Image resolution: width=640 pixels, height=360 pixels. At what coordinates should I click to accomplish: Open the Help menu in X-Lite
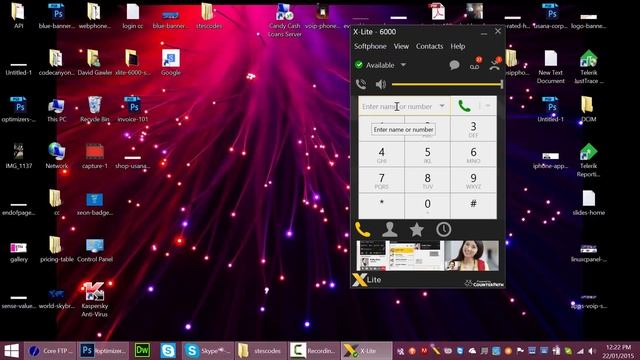pos(458,46)
